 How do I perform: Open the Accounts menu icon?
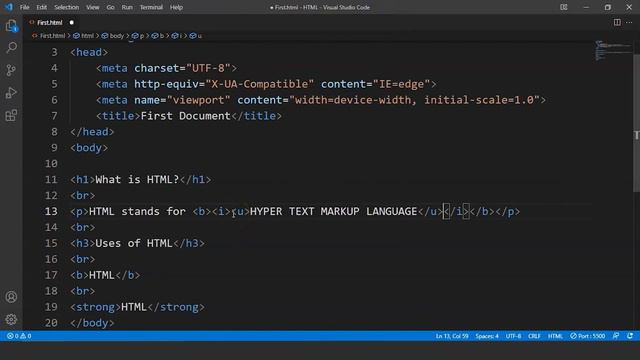11,297
